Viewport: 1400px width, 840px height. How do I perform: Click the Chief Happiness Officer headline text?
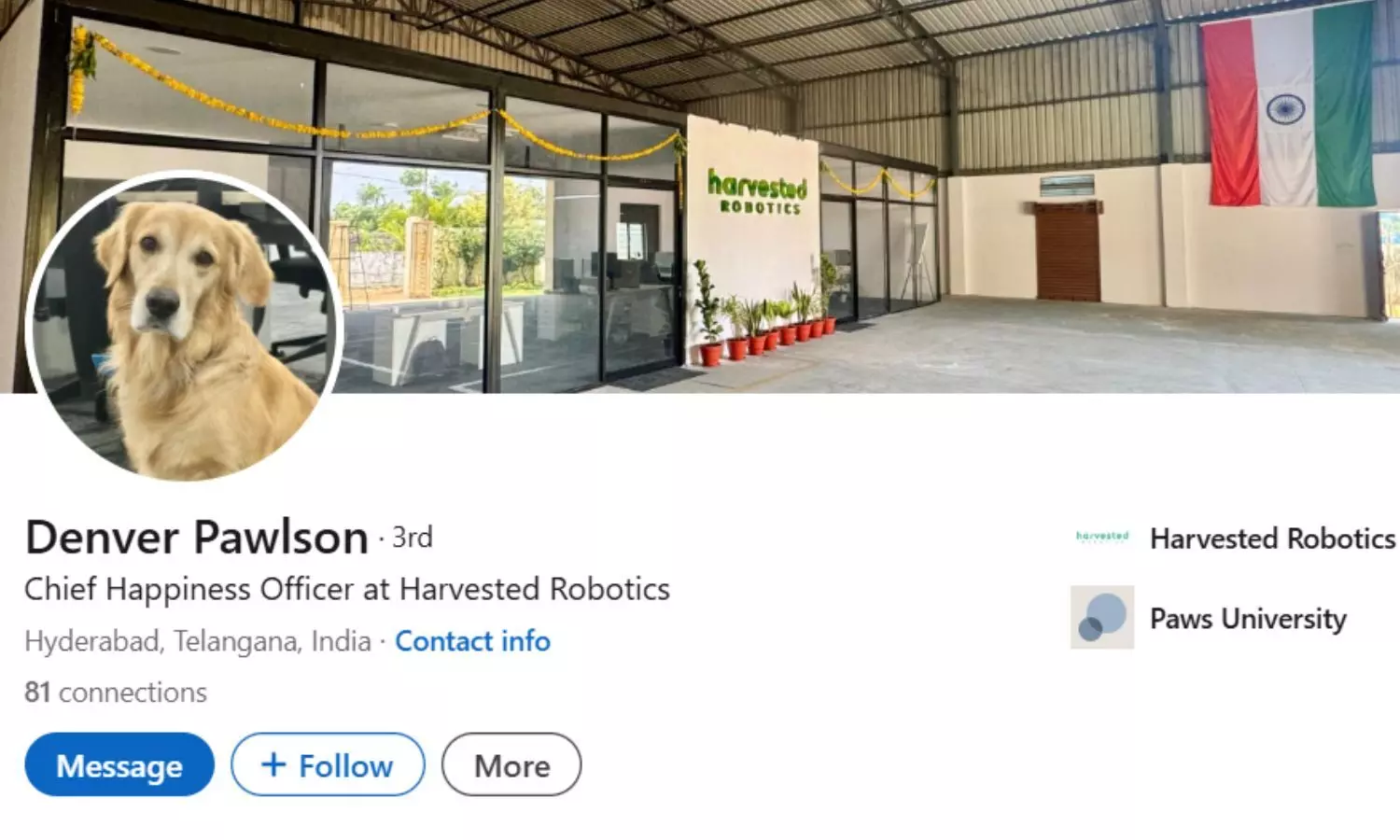(347, 590)
